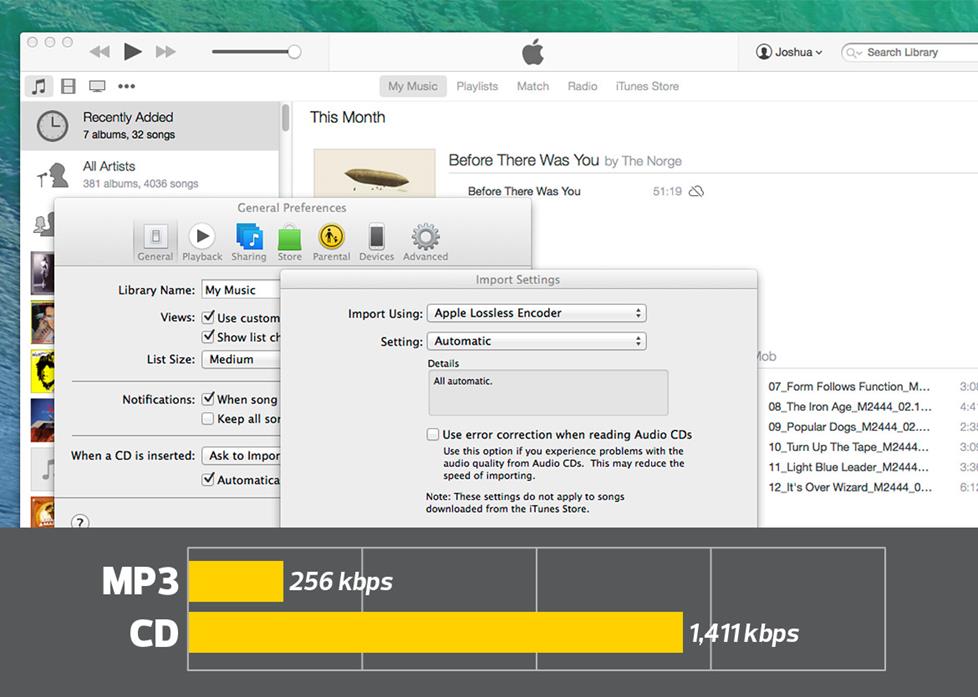Switch to the Movies library icon
This screenshot has width=978, height=697.
point(68,86)
